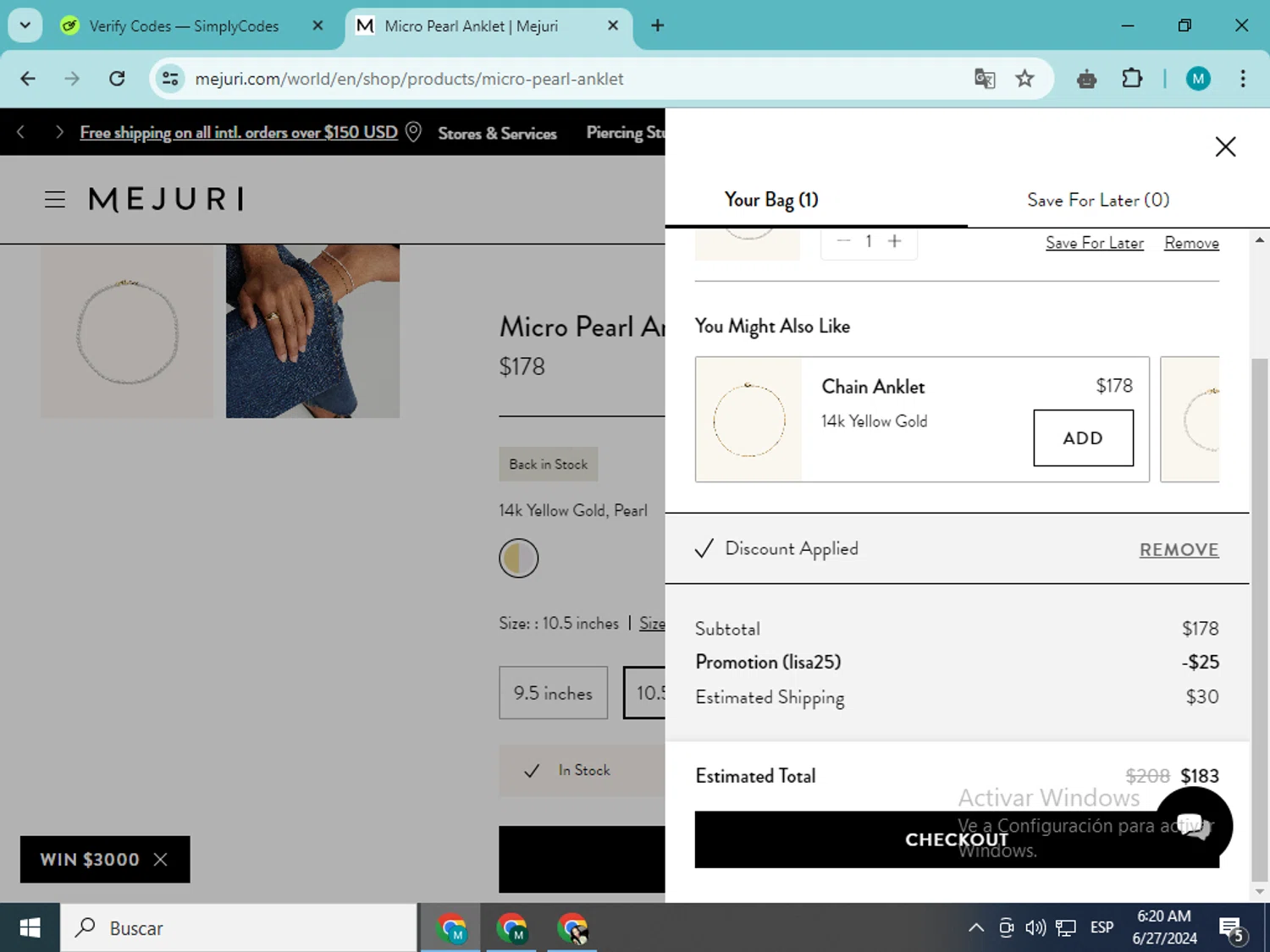Open the Save For Later (0) tab

click(1098, 200)
